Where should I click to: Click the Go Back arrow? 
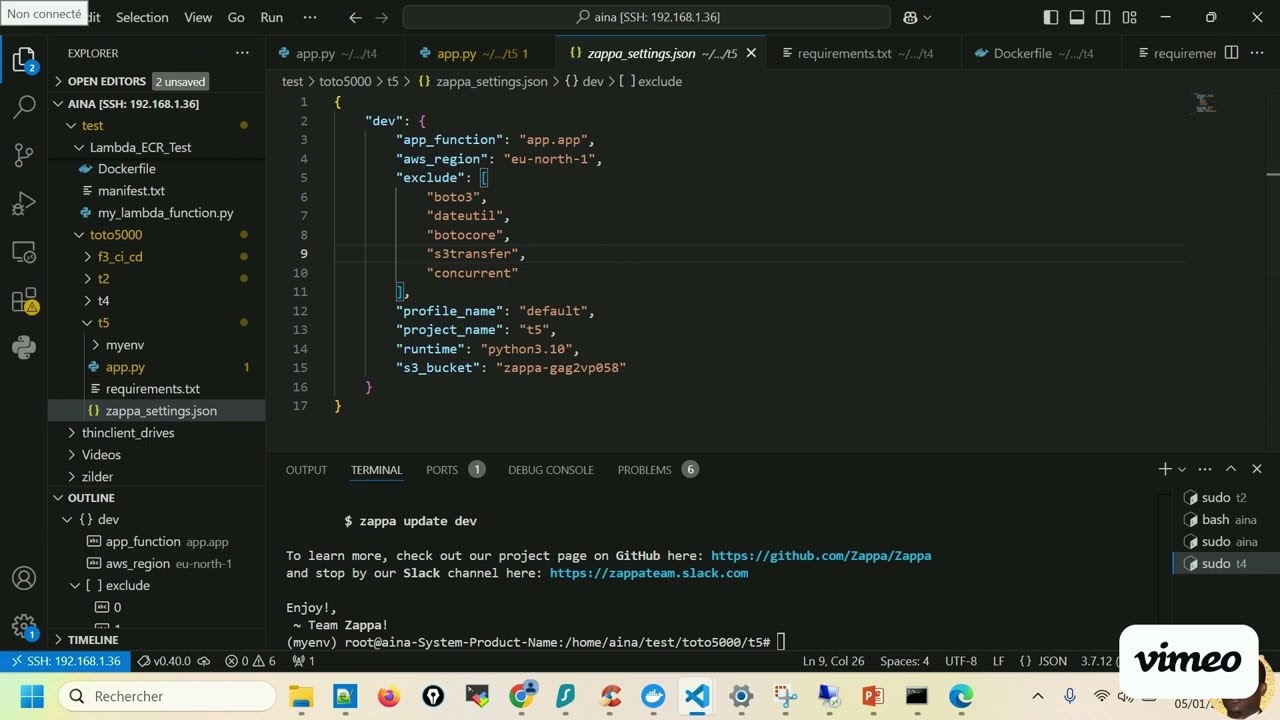point(355,17)
